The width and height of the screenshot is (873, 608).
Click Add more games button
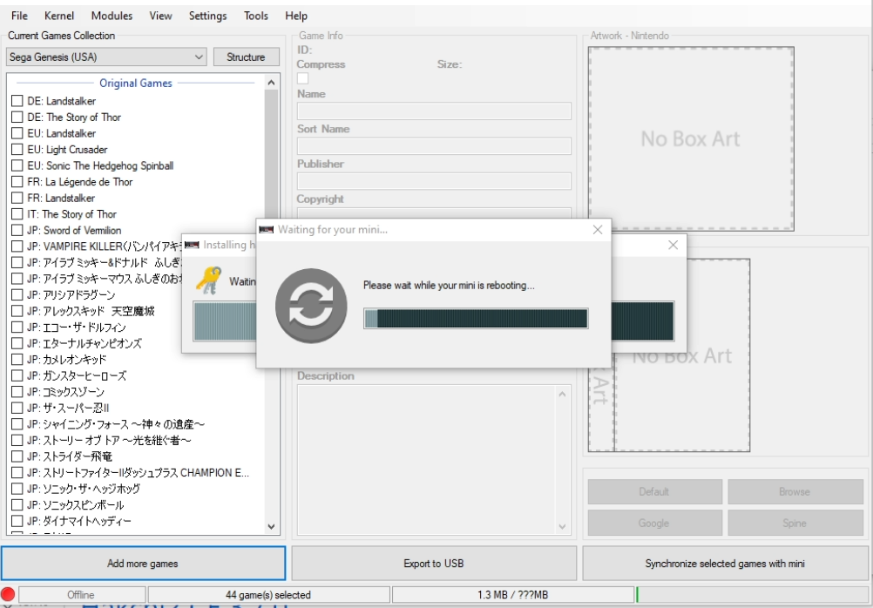pyautogui.click(x=143, y=563)
